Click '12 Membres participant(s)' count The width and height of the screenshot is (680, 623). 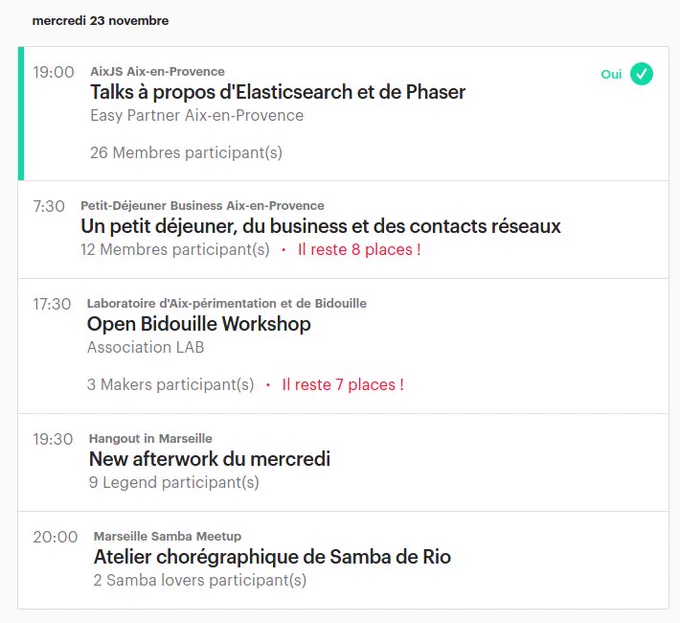(x=175, y=250)
